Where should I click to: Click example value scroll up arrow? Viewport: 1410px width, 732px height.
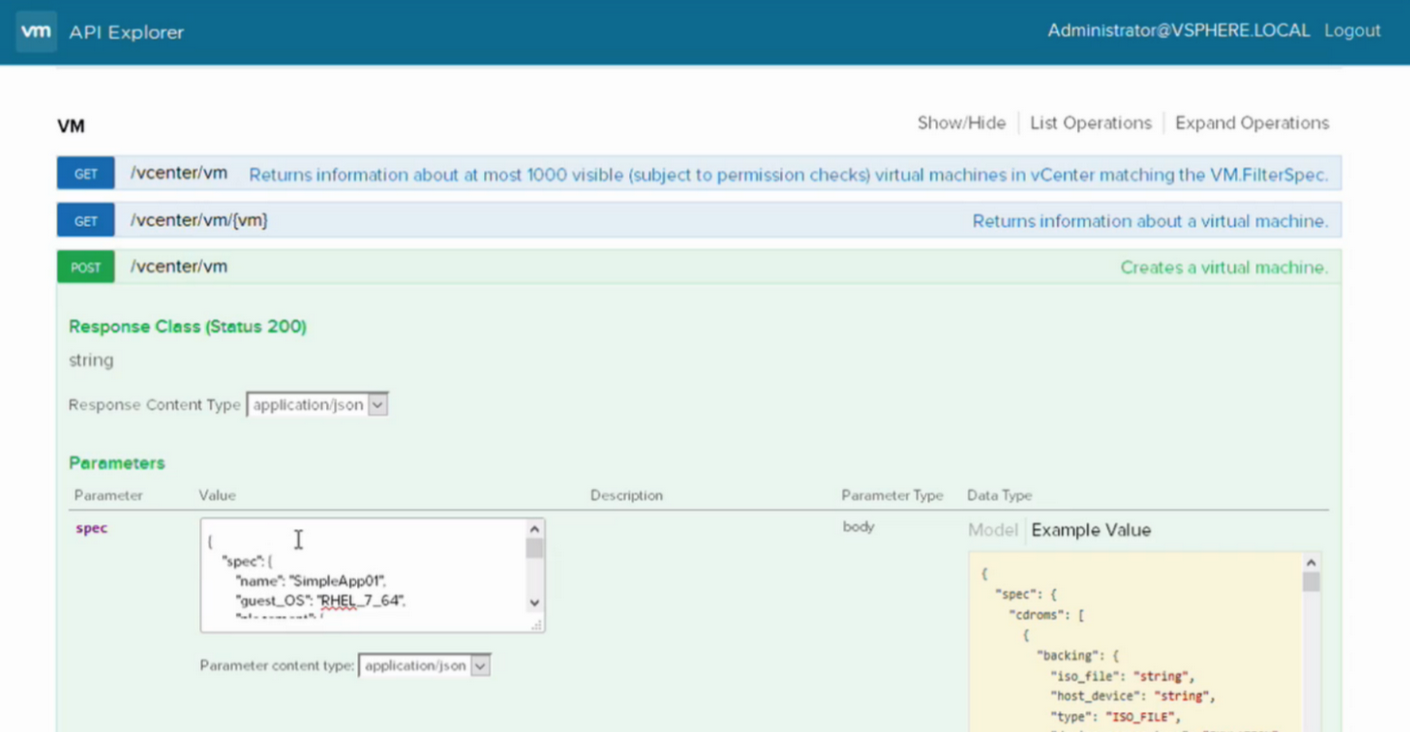click(x=1311, y=563)
